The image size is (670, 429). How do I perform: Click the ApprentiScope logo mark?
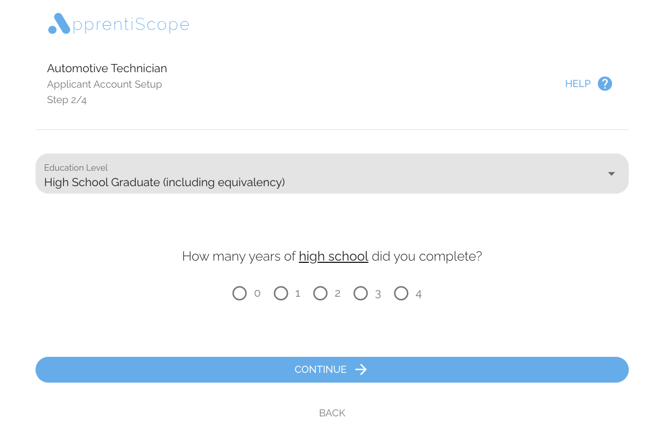59,24
